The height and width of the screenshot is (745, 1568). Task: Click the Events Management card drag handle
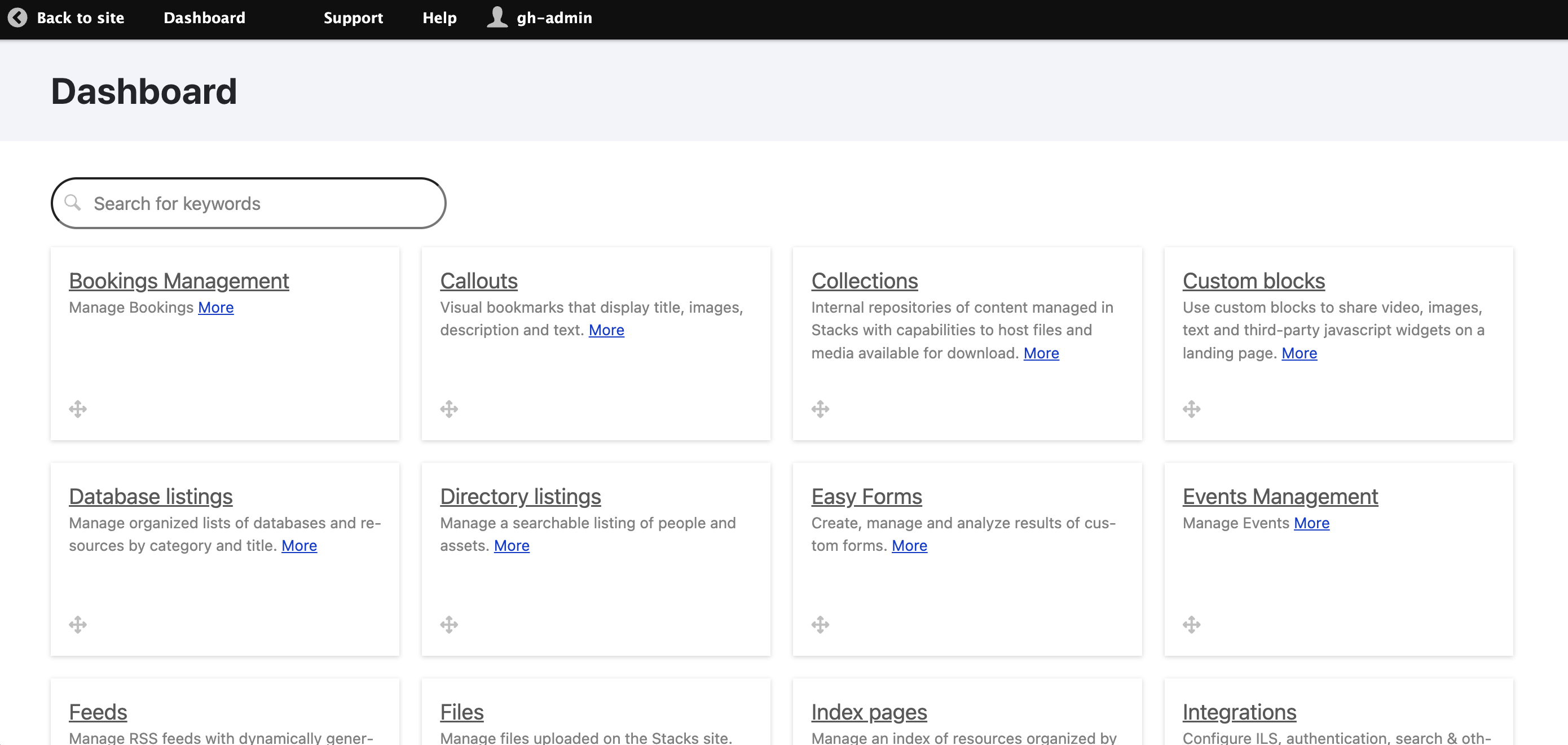pyautogui.click(x=1191, y=624)
